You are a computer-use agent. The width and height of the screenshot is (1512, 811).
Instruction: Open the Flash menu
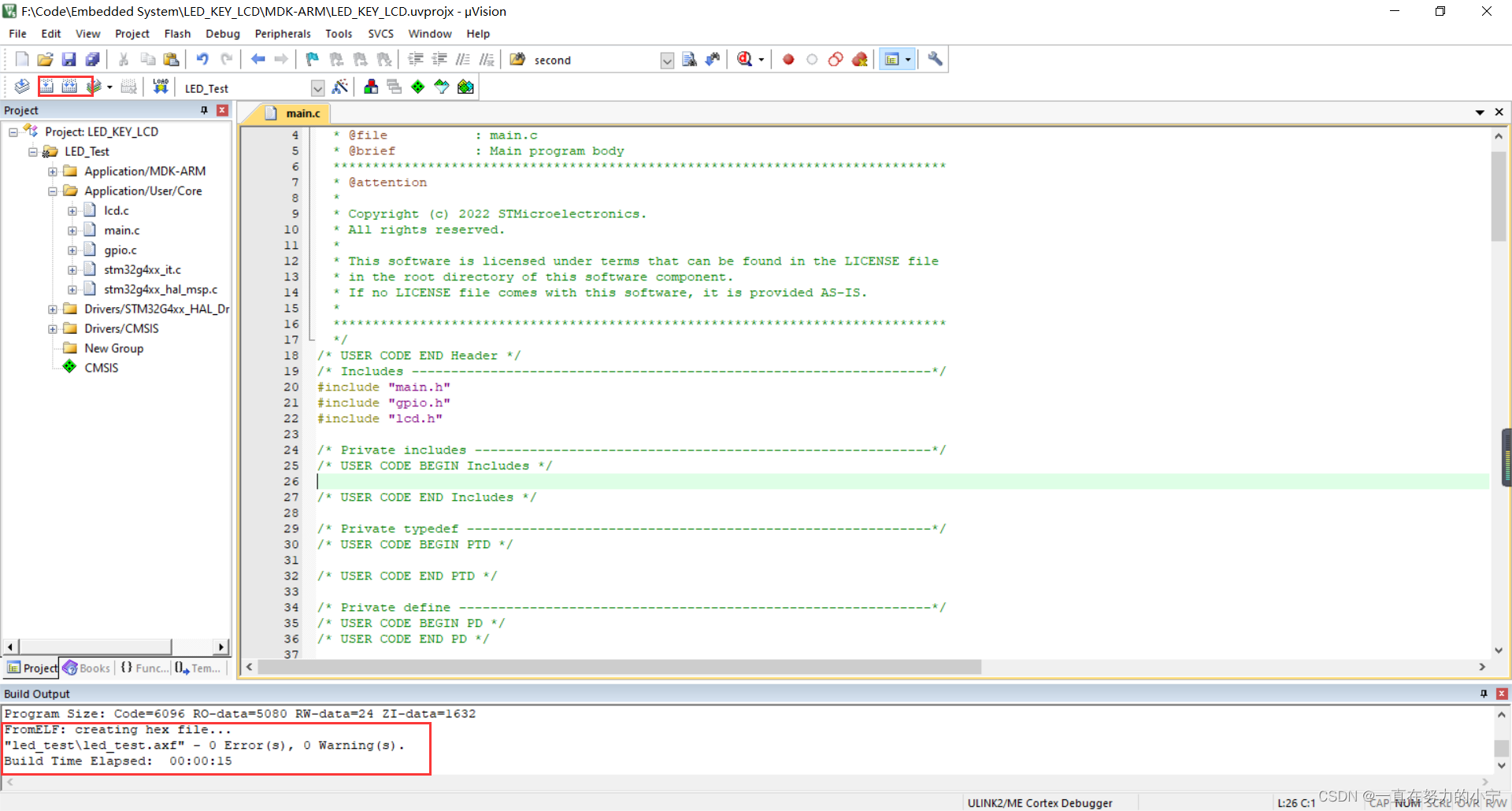(x=177, y=34)
